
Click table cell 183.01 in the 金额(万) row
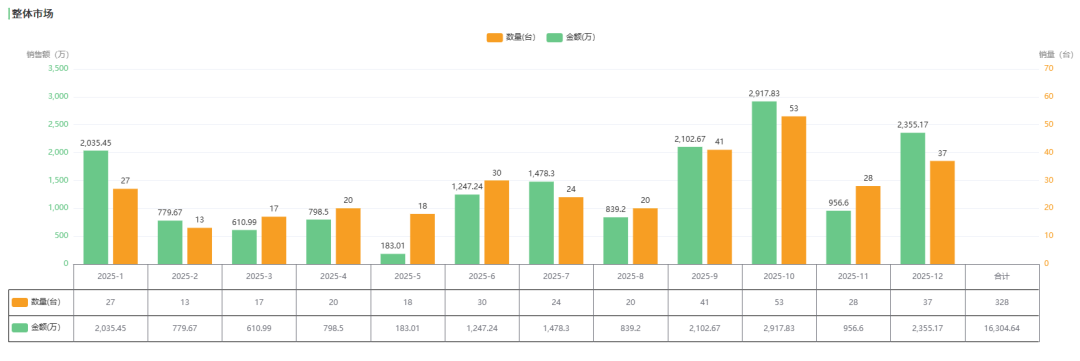[x=408, y=329]
